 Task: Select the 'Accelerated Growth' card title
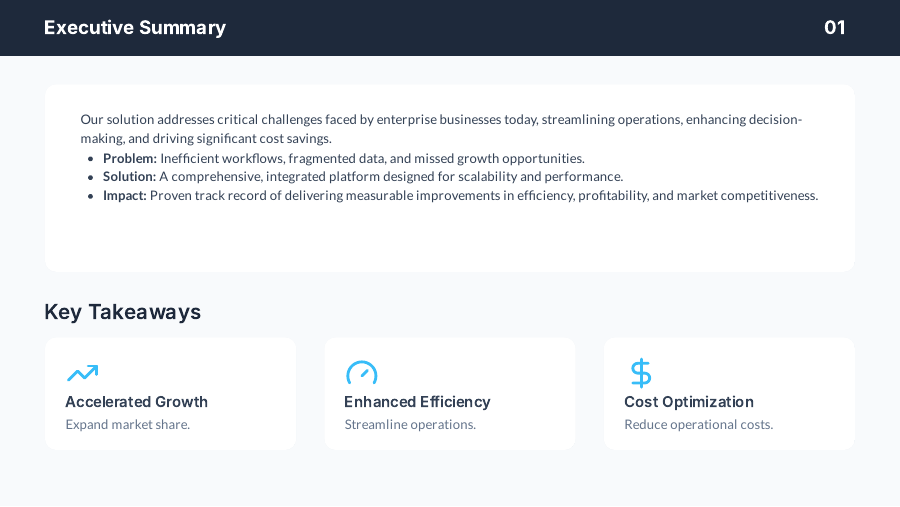[x=136, y=402]
